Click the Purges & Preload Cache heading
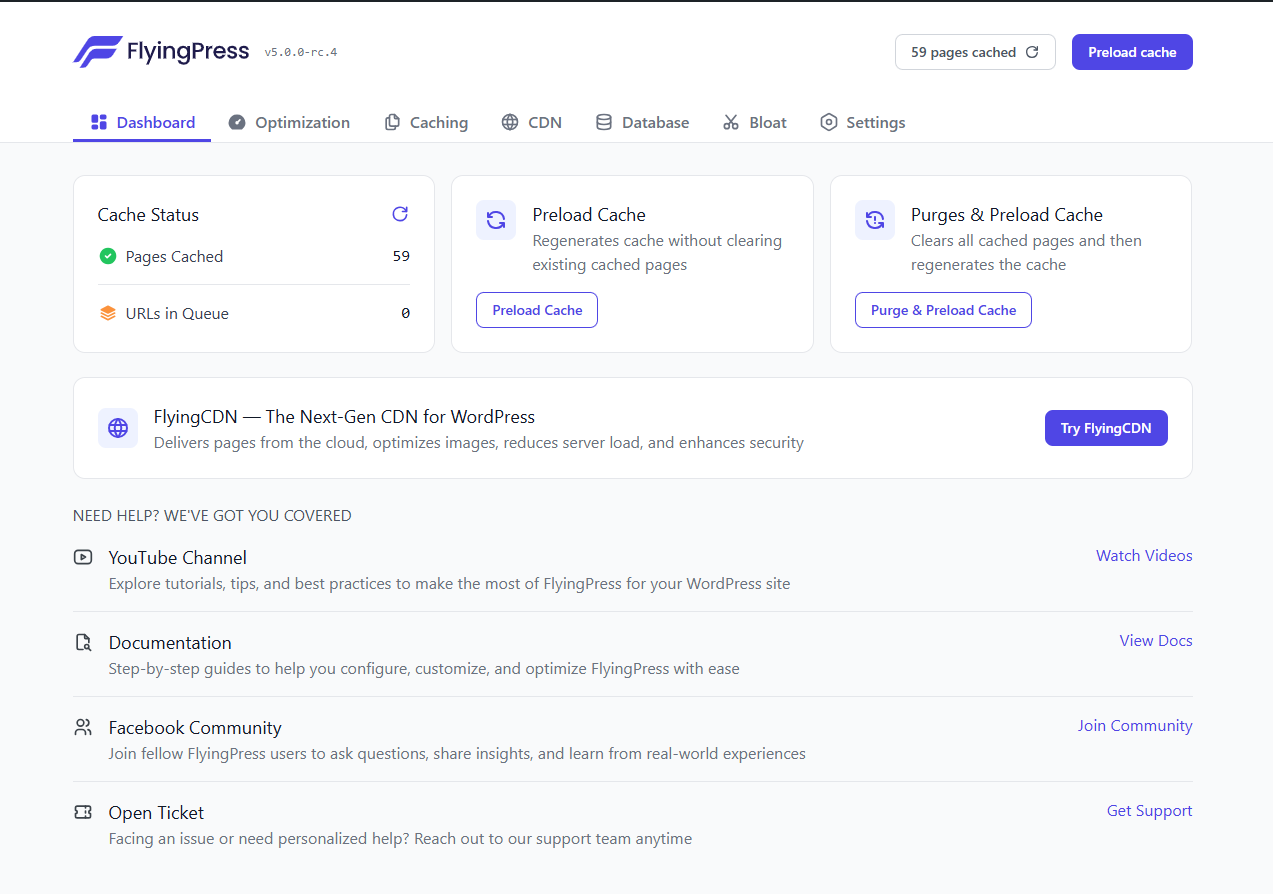Viewport: 1273px width, 894px height. (1007, 215)
